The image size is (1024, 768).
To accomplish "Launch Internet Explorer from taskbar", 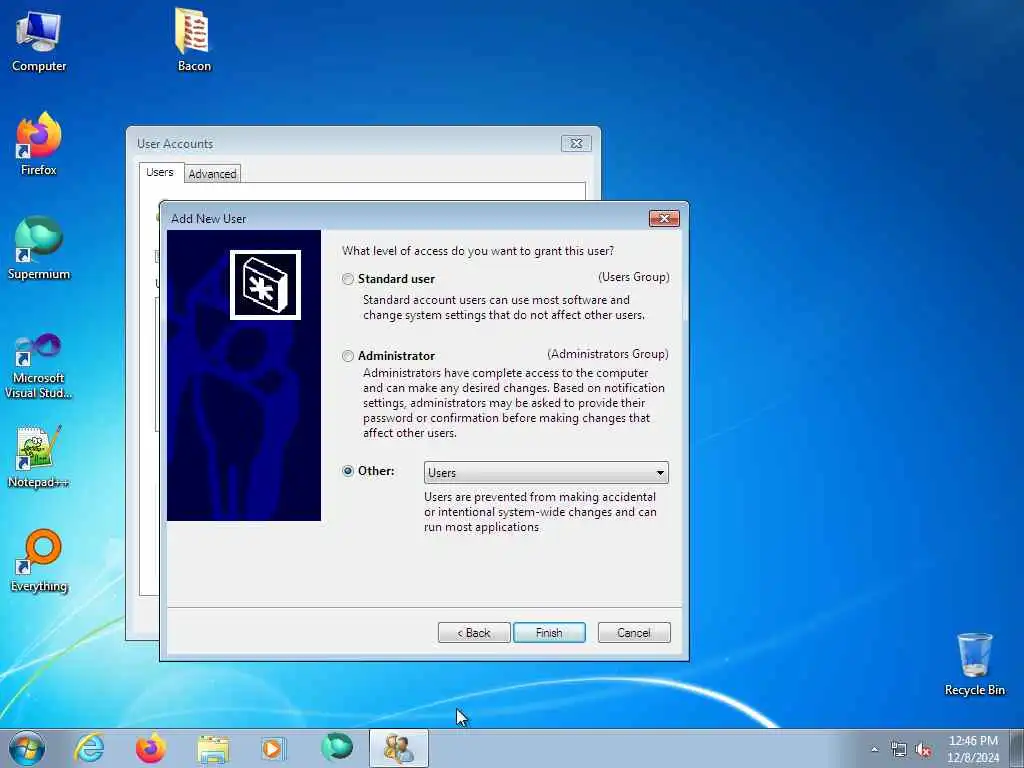I will point(89,748).
